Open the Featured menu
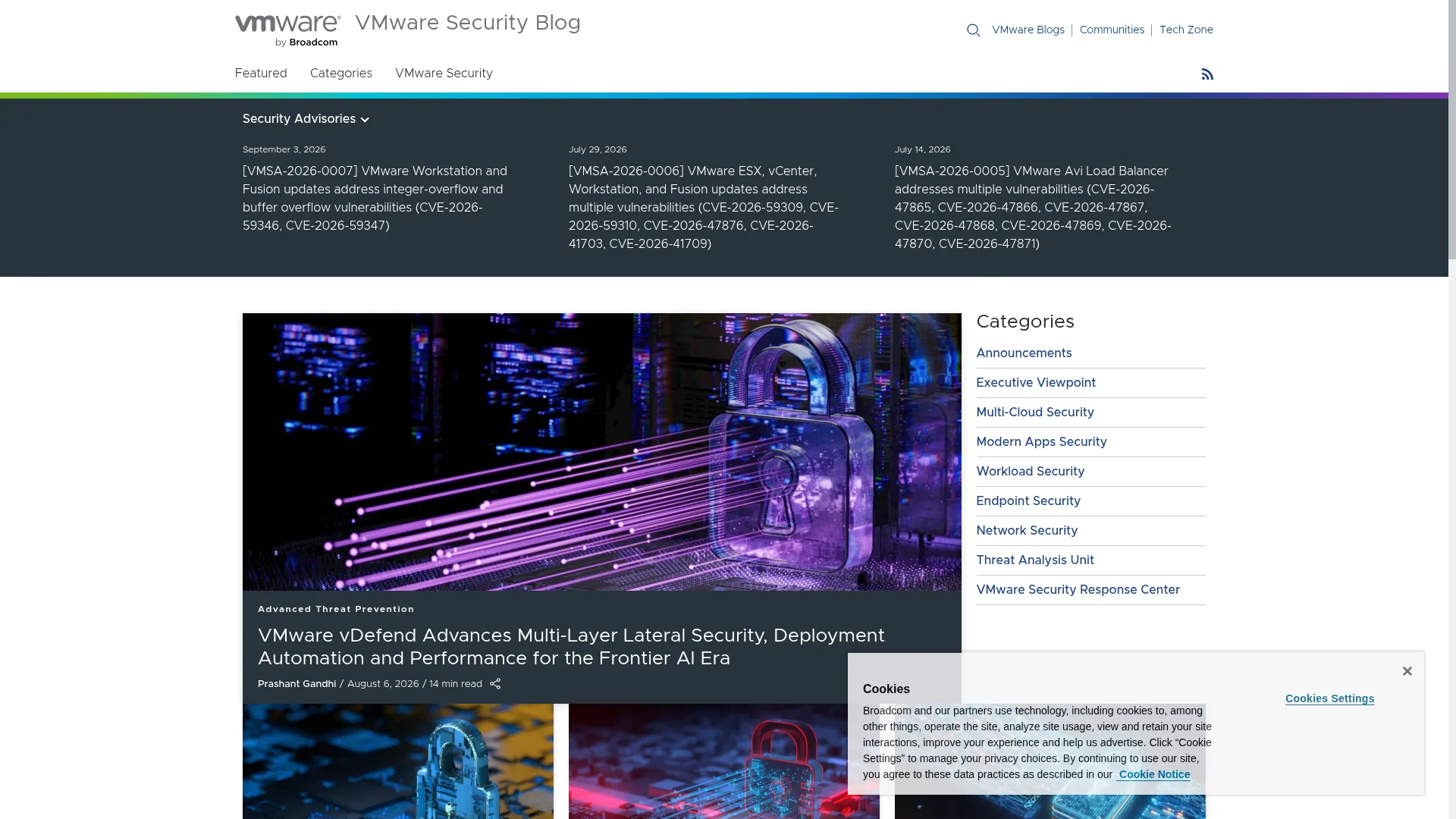This screenshot has height=819, width=1456. [x=261, y=74]
